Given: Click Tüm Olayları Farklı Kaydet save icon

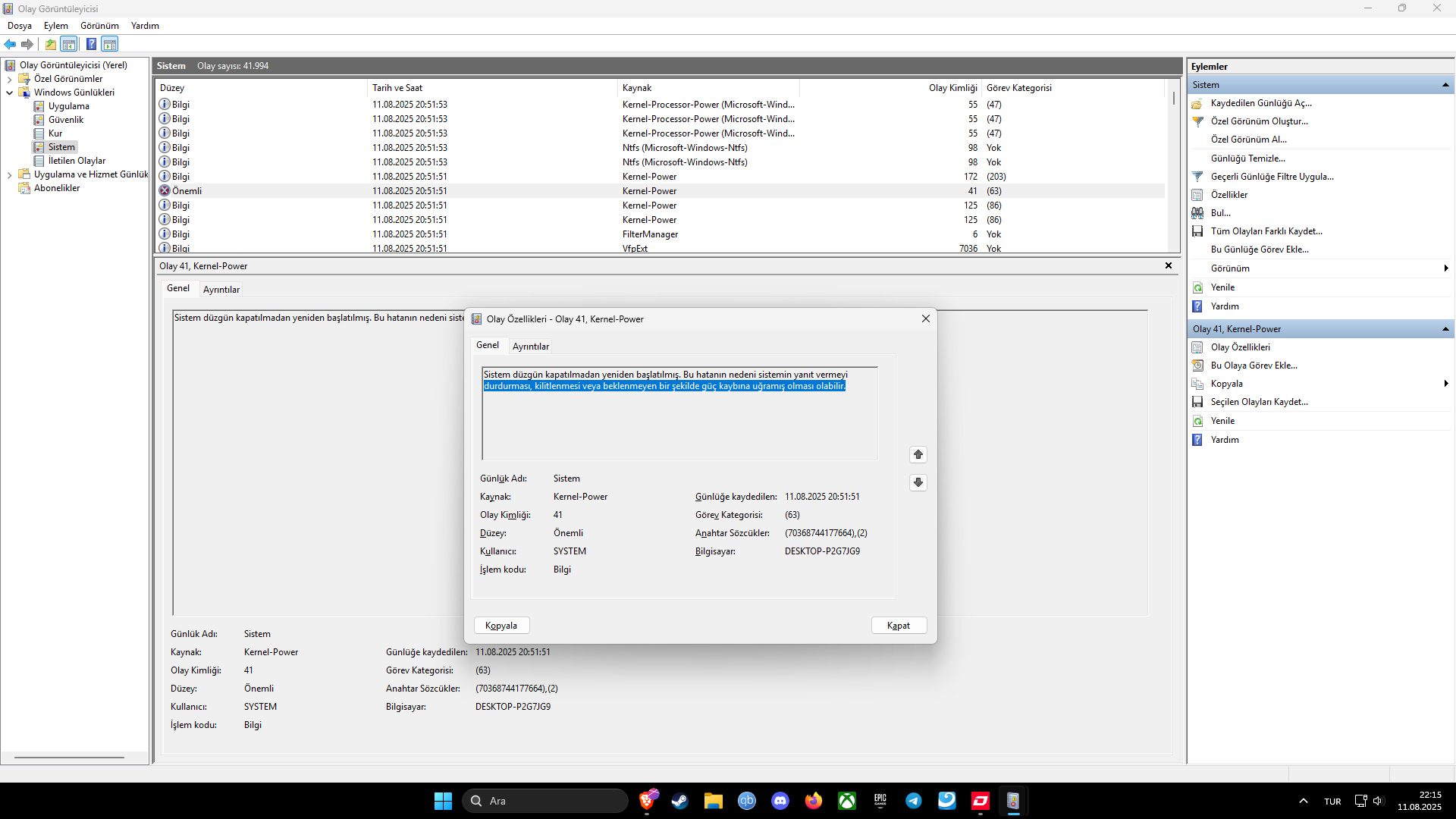Looking at the screenshot, I should click(x=1197, y=231).
